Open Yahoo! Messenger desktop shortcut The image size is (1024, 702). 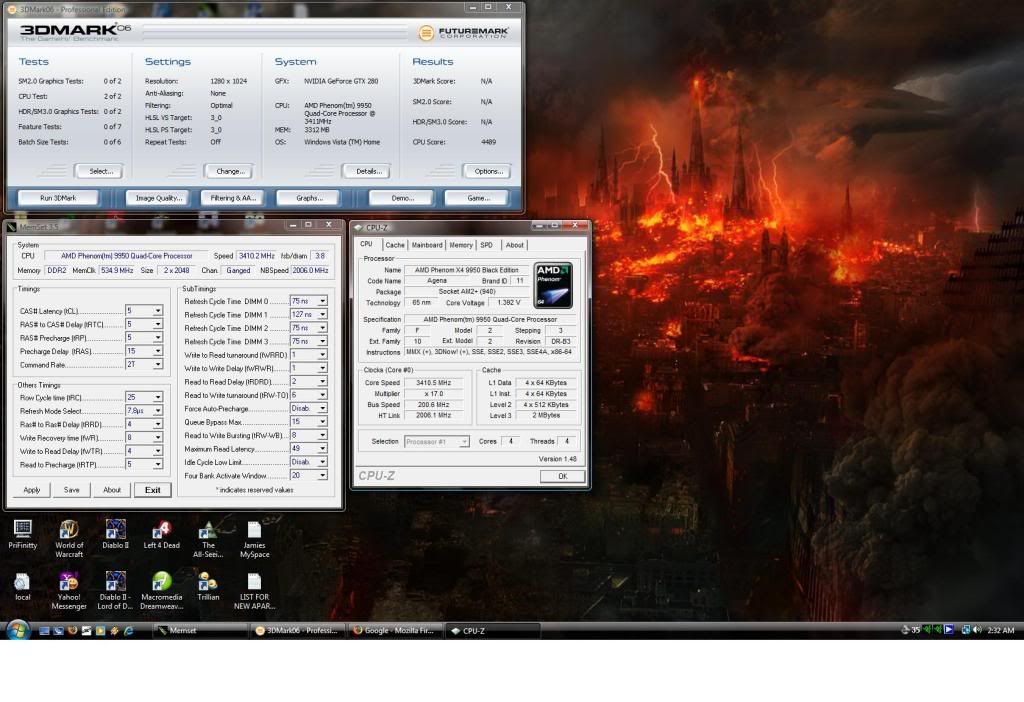click(69, 590)
